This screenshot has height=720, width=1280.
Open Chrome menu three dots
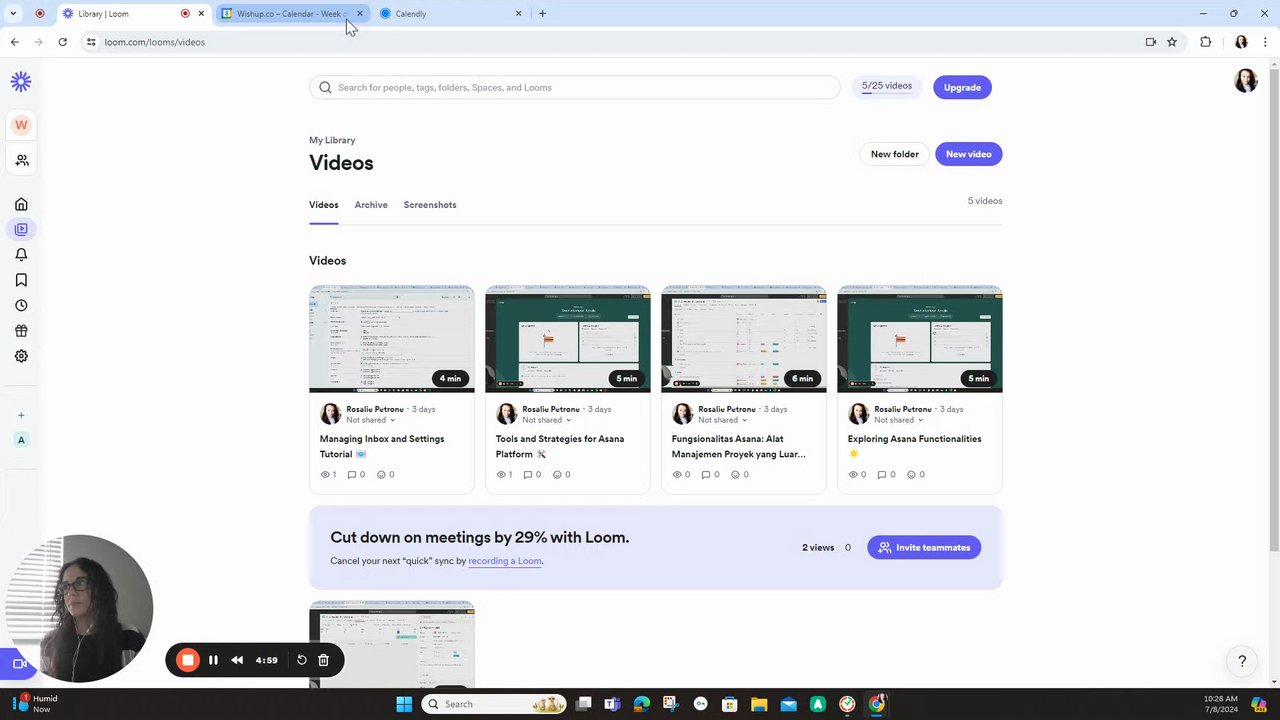[1265, 42]
